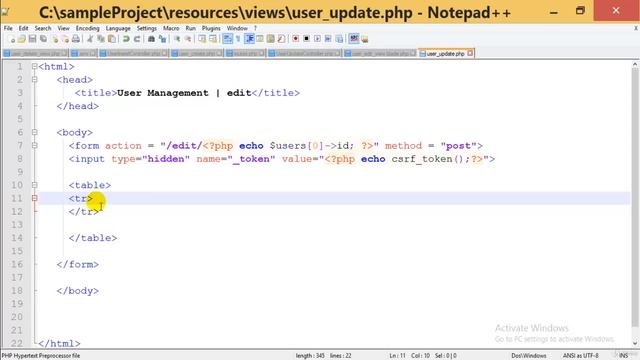Collapse the form fold on line 7
This screenshot has width=640, height=360.
pos(34,145)
